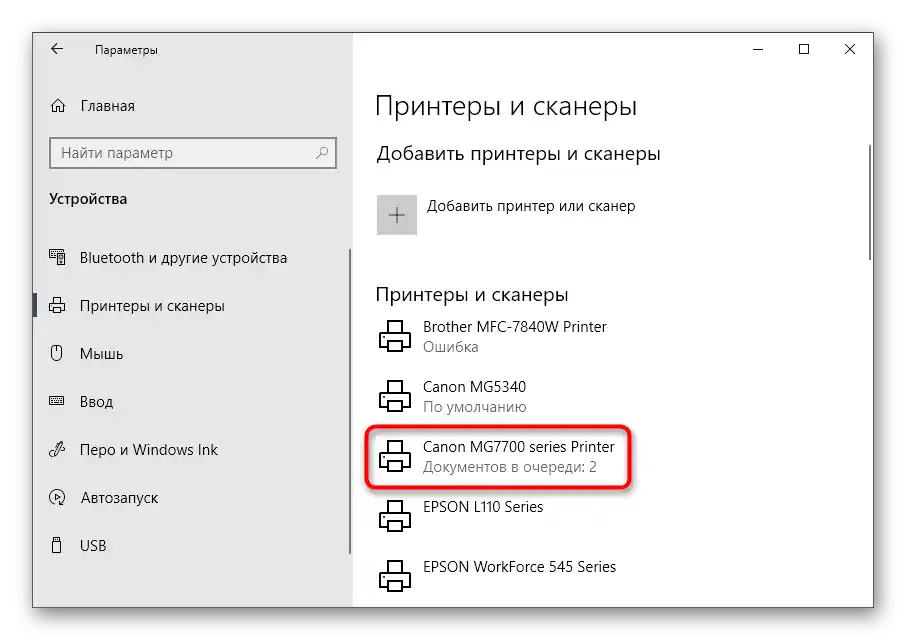Select Принтеры и сканеры in sidebar
The height and width of the screenshot is (640, 906).
[152, 306]
